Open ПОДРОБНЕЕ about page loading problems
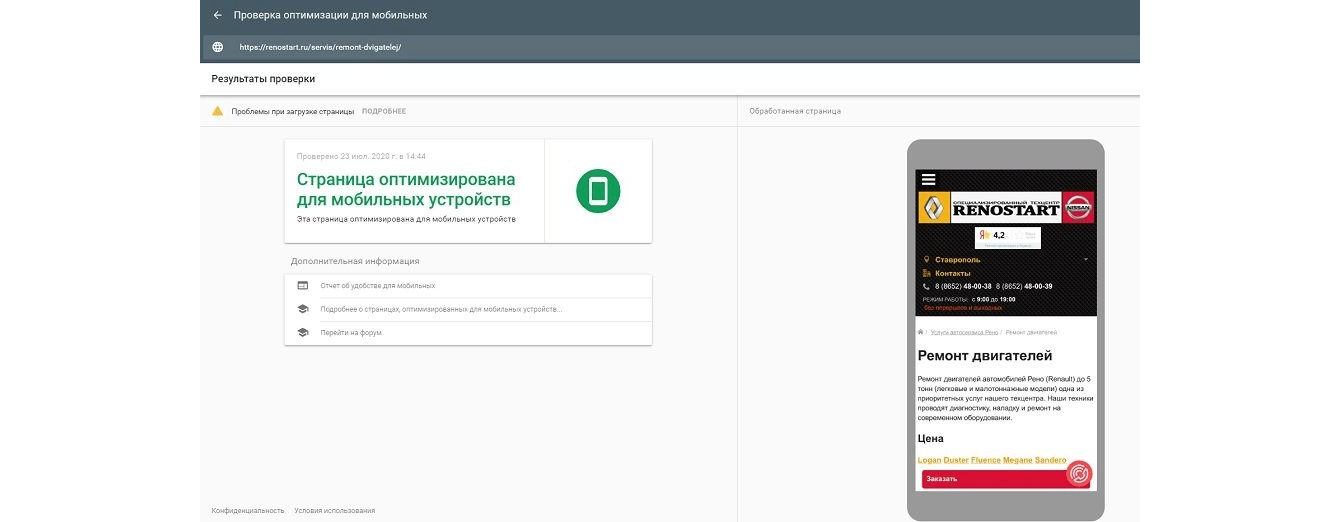This screenshot has height=522, width=1340. click(x=384, y=111)
